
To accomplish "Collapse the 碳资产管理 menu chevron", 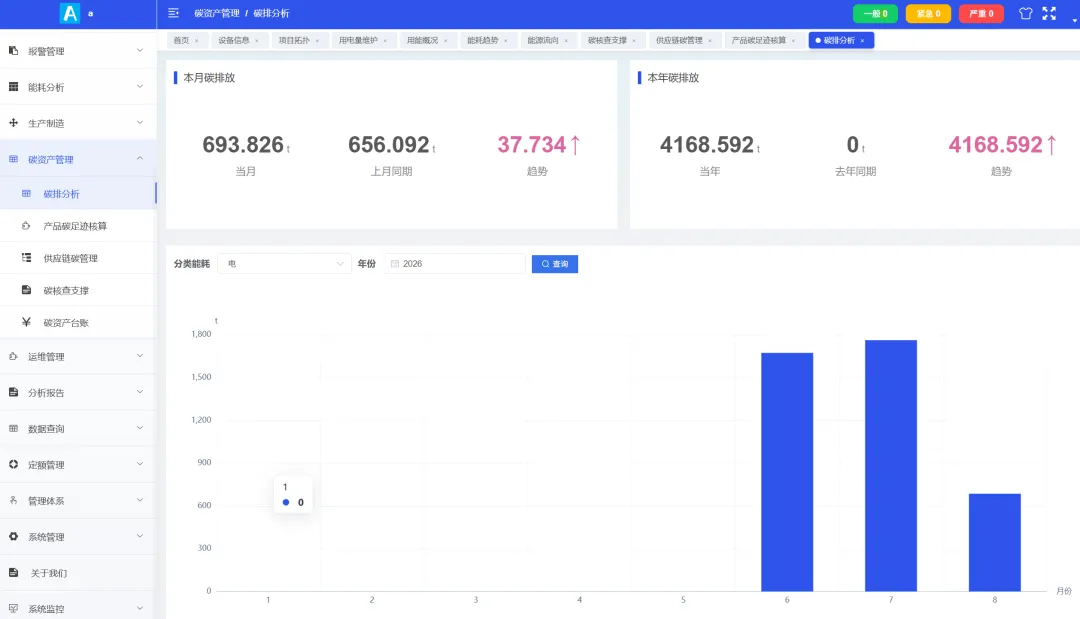I will 140,158.
